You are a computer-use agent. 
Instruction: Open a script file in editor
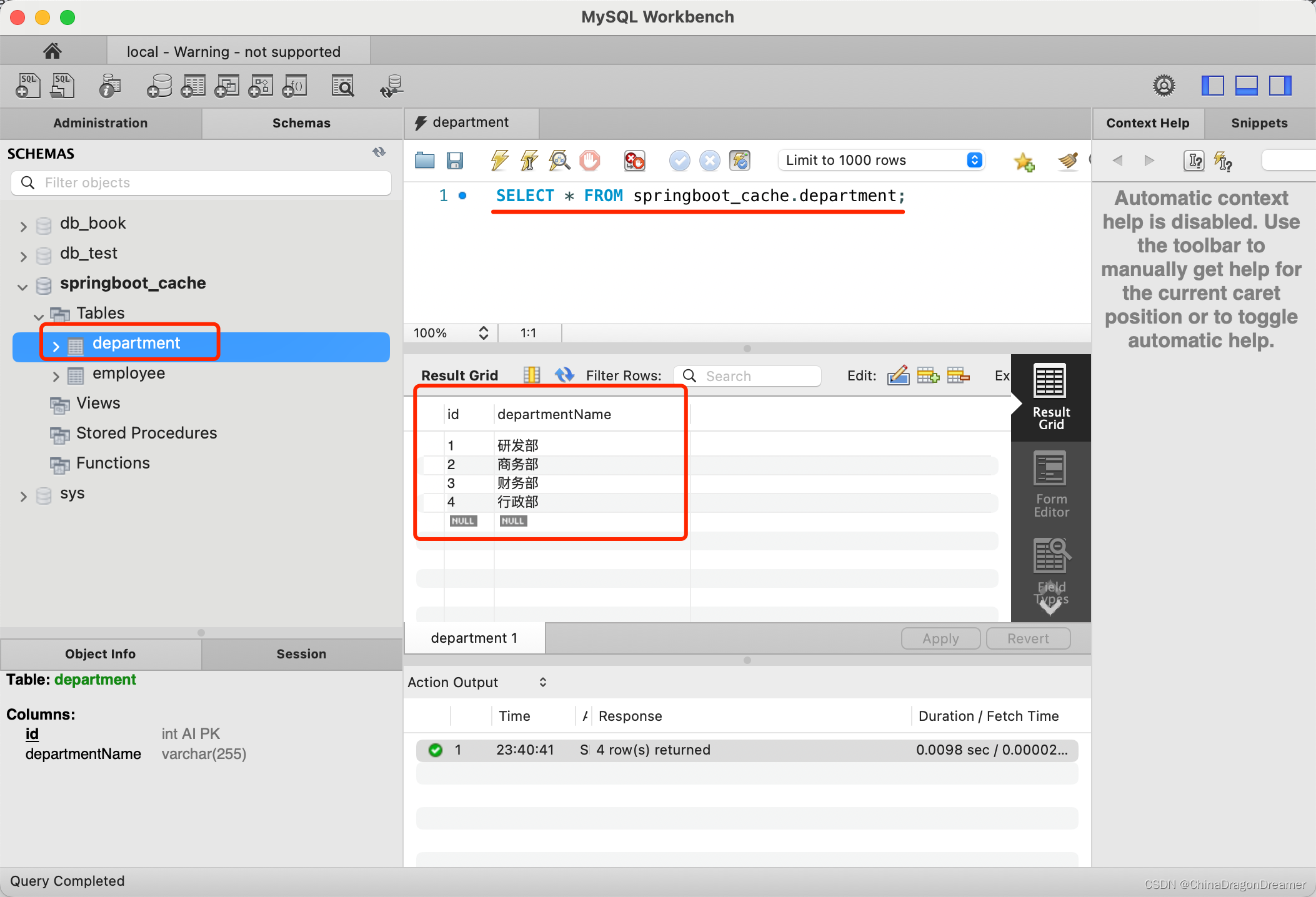pos(425,161)
